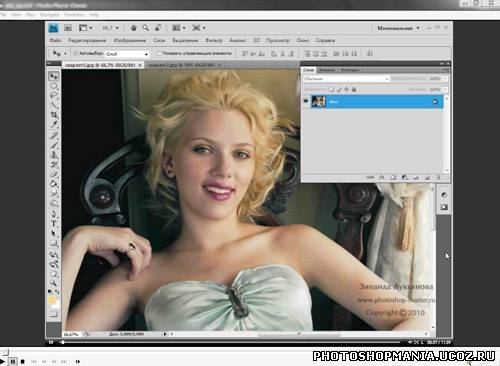Screen dimensions: 500x366
Task: Toggle Quick Mask mode at toolbox bottom
Action: pos(54,314)
